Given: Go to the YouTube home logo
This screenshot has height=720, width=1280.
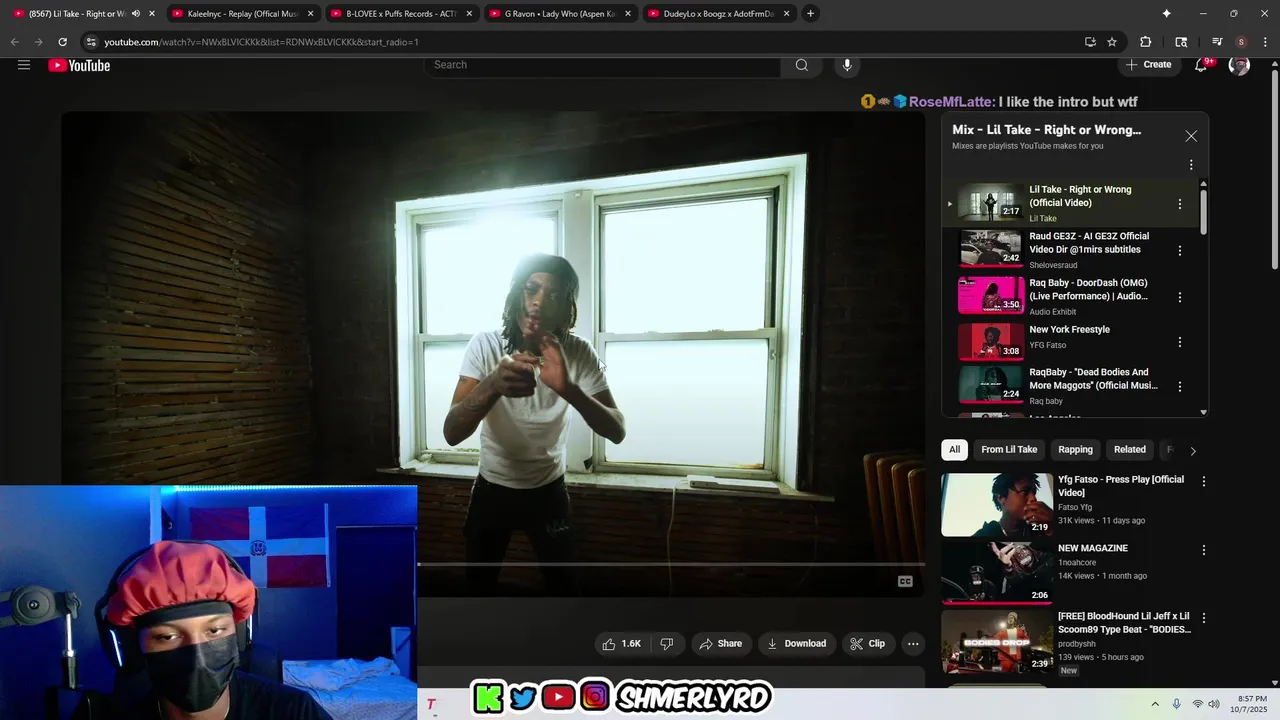Looking at the screenshot, I should [79, 65].
